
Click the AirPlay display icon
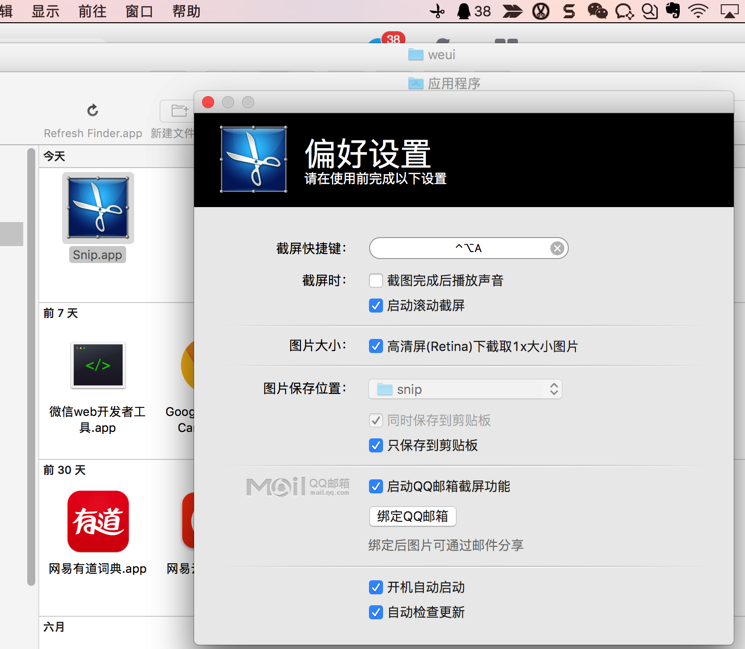pyautogui.click(x=729, y=11)
